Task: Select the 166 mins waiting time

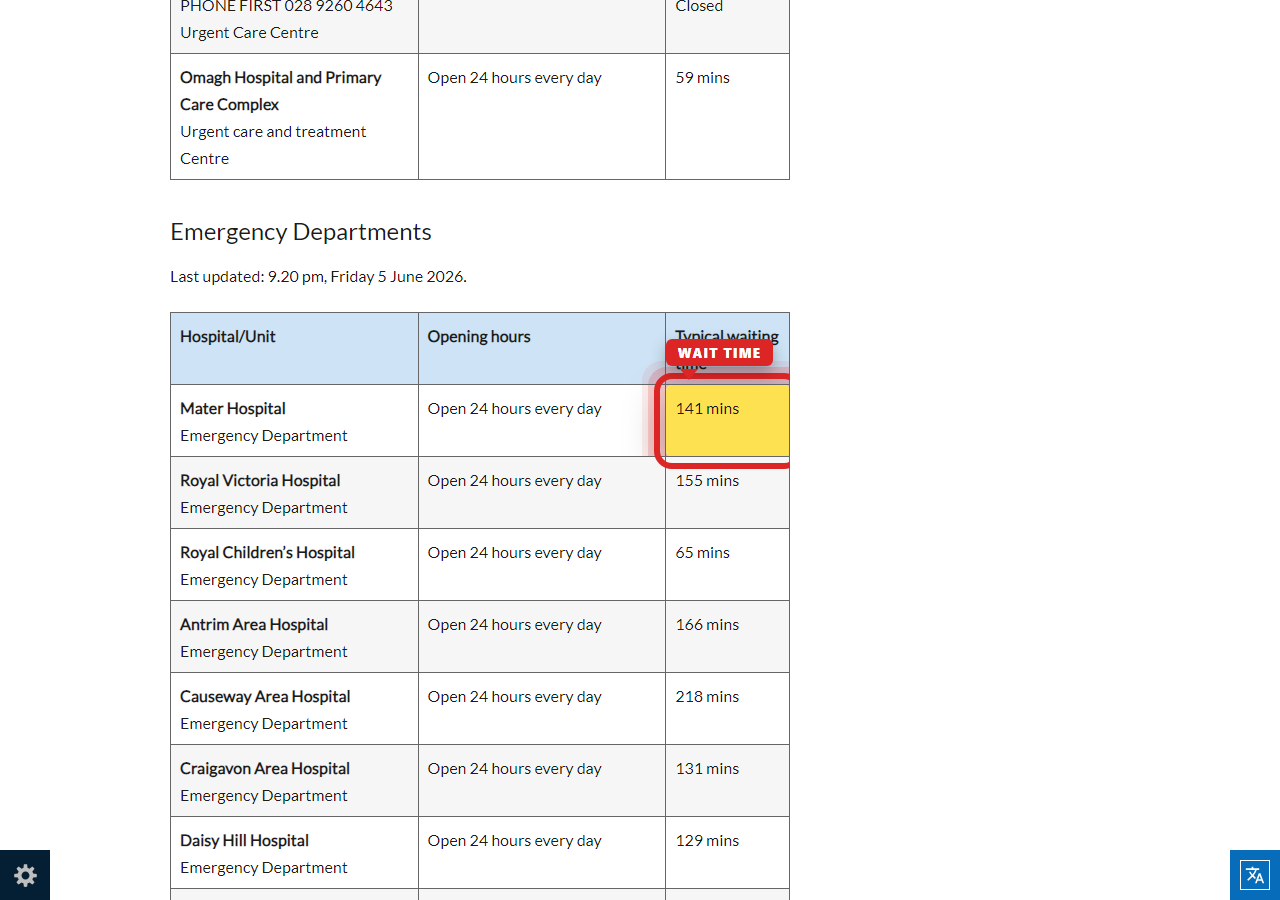Action: [x=707, y=624]
